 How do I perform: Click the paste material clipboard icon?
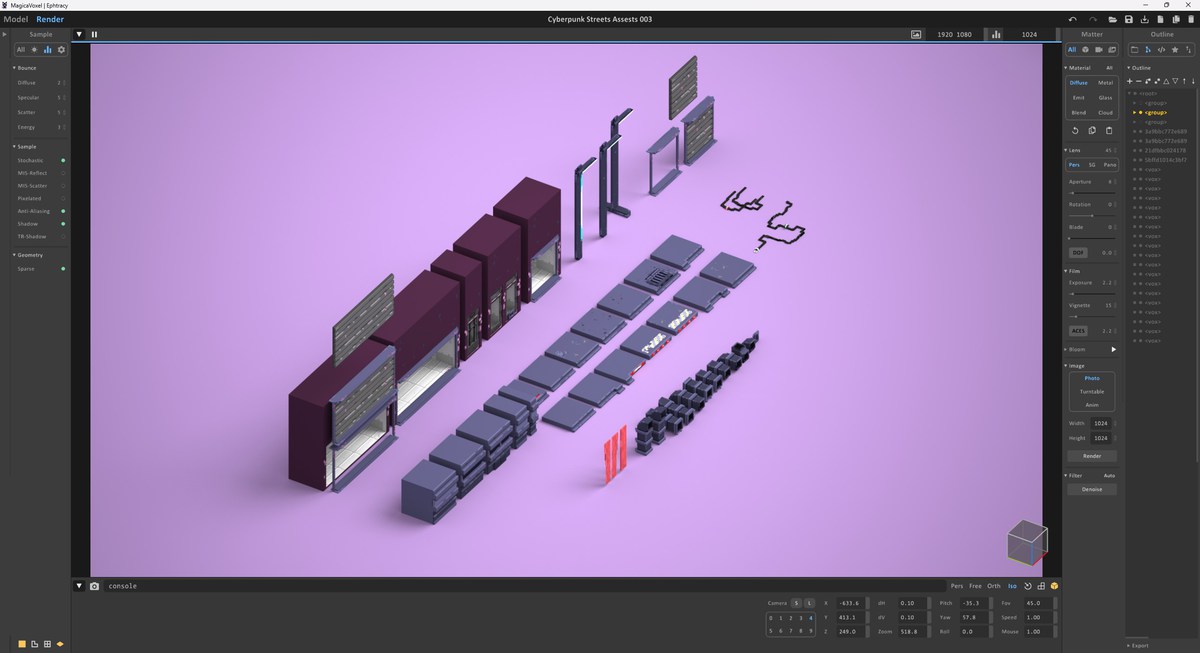1108,130
